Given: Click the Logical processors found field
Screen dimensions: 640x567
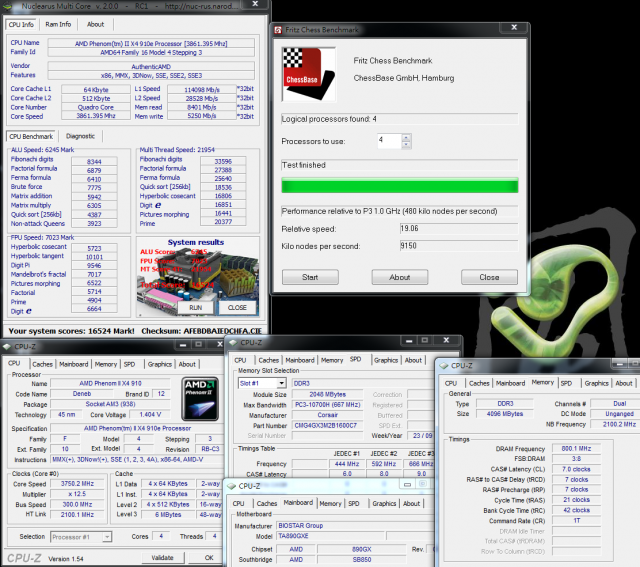Looking at the screenshot, I should pos(400,119).
